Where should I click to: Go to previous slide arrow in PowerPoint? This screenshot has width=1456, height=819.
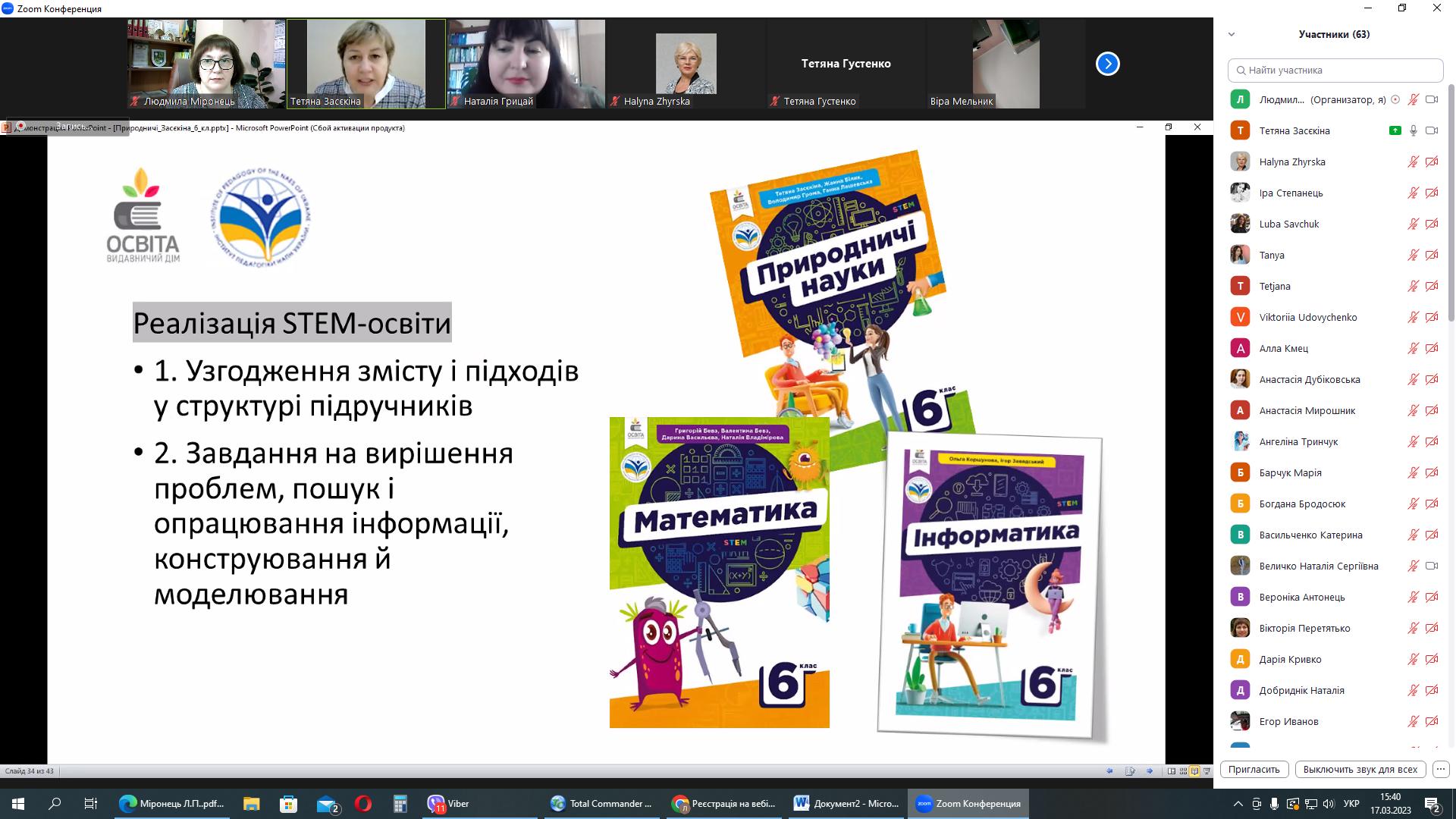coord(1110,771)
